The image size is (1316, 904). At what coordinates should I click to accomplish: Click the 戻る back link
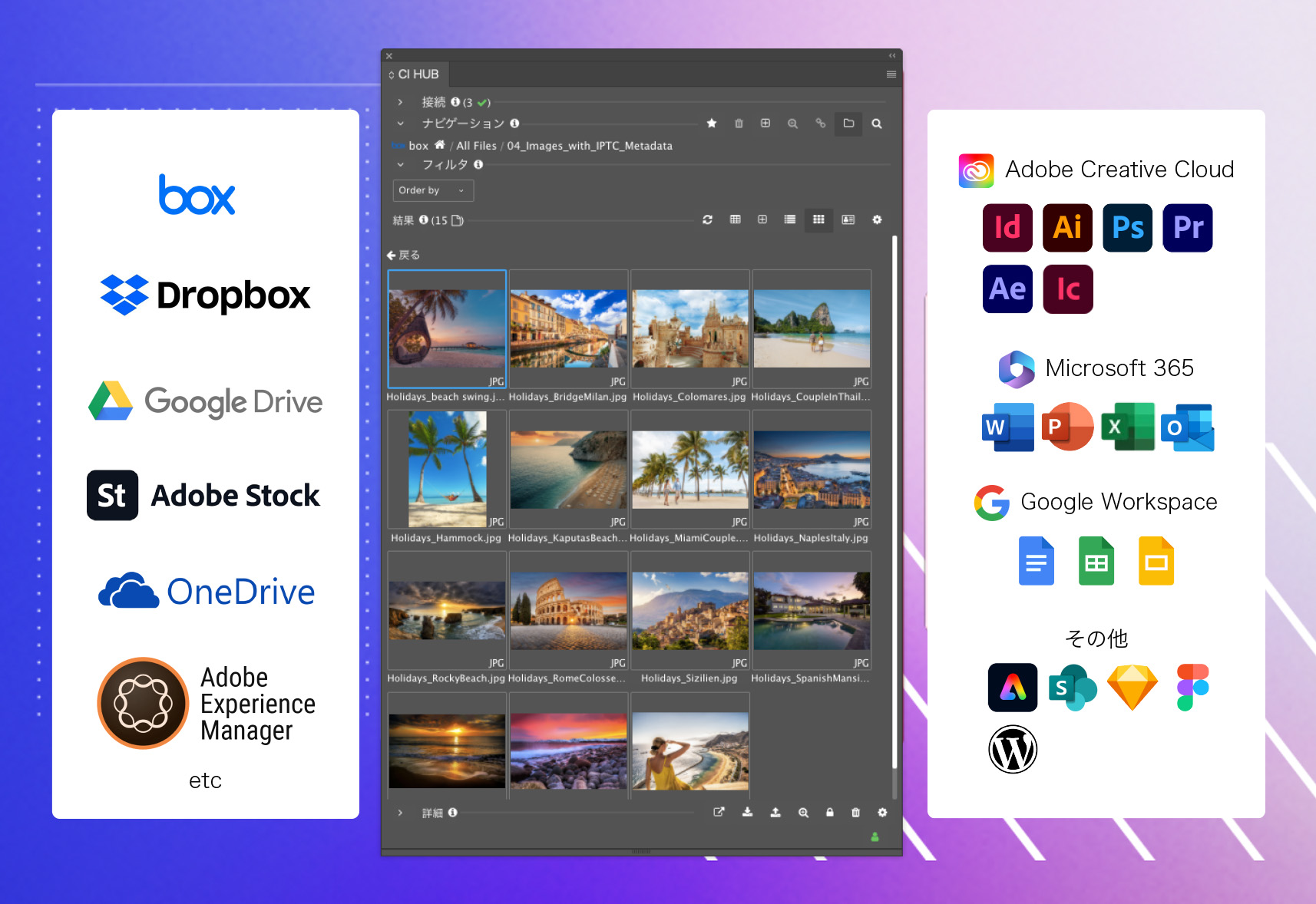[403, 255]
